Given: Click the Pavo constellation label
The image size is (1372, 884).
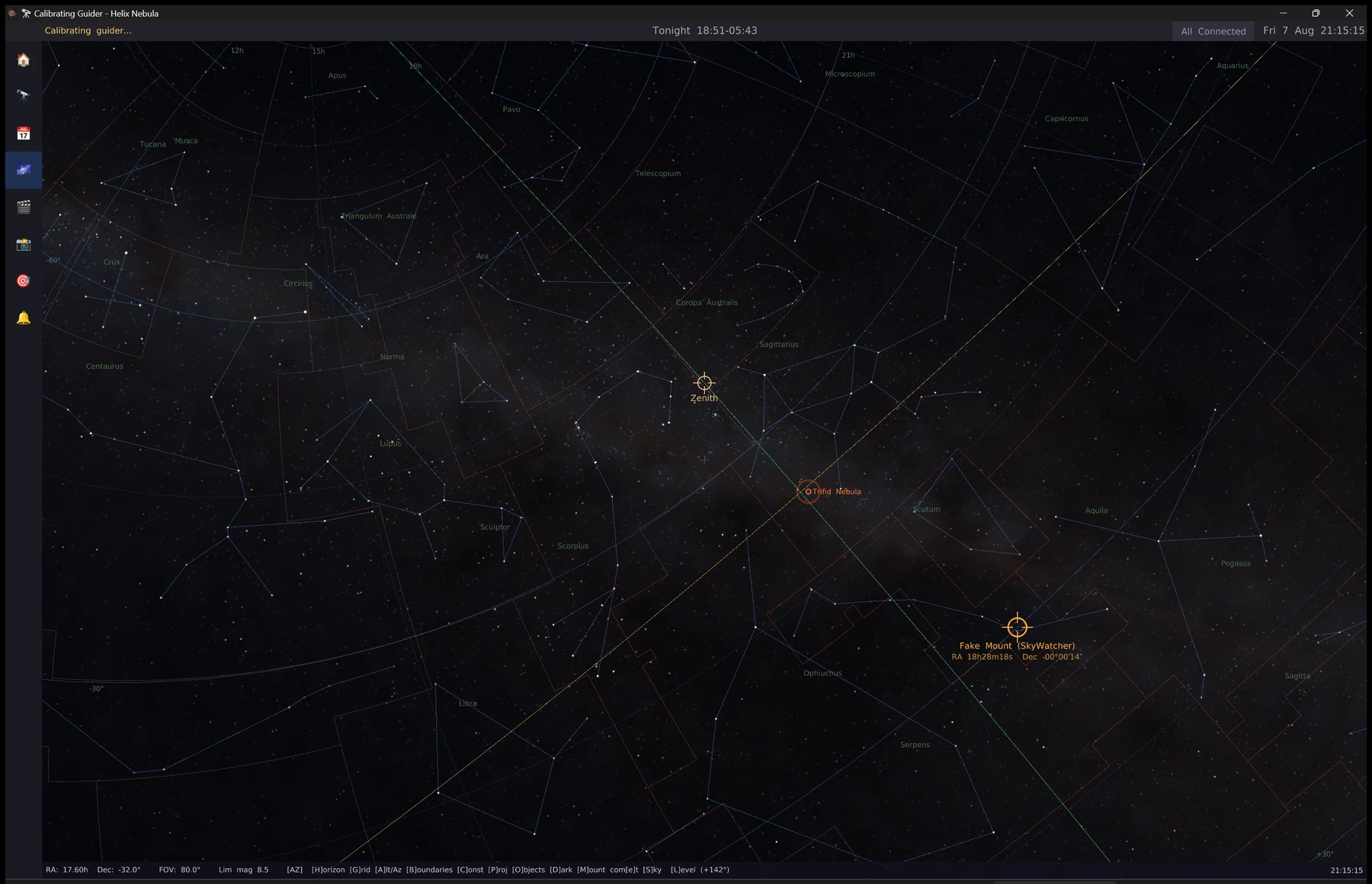Looking at the screenshot, I should click(x=511, y=110).
